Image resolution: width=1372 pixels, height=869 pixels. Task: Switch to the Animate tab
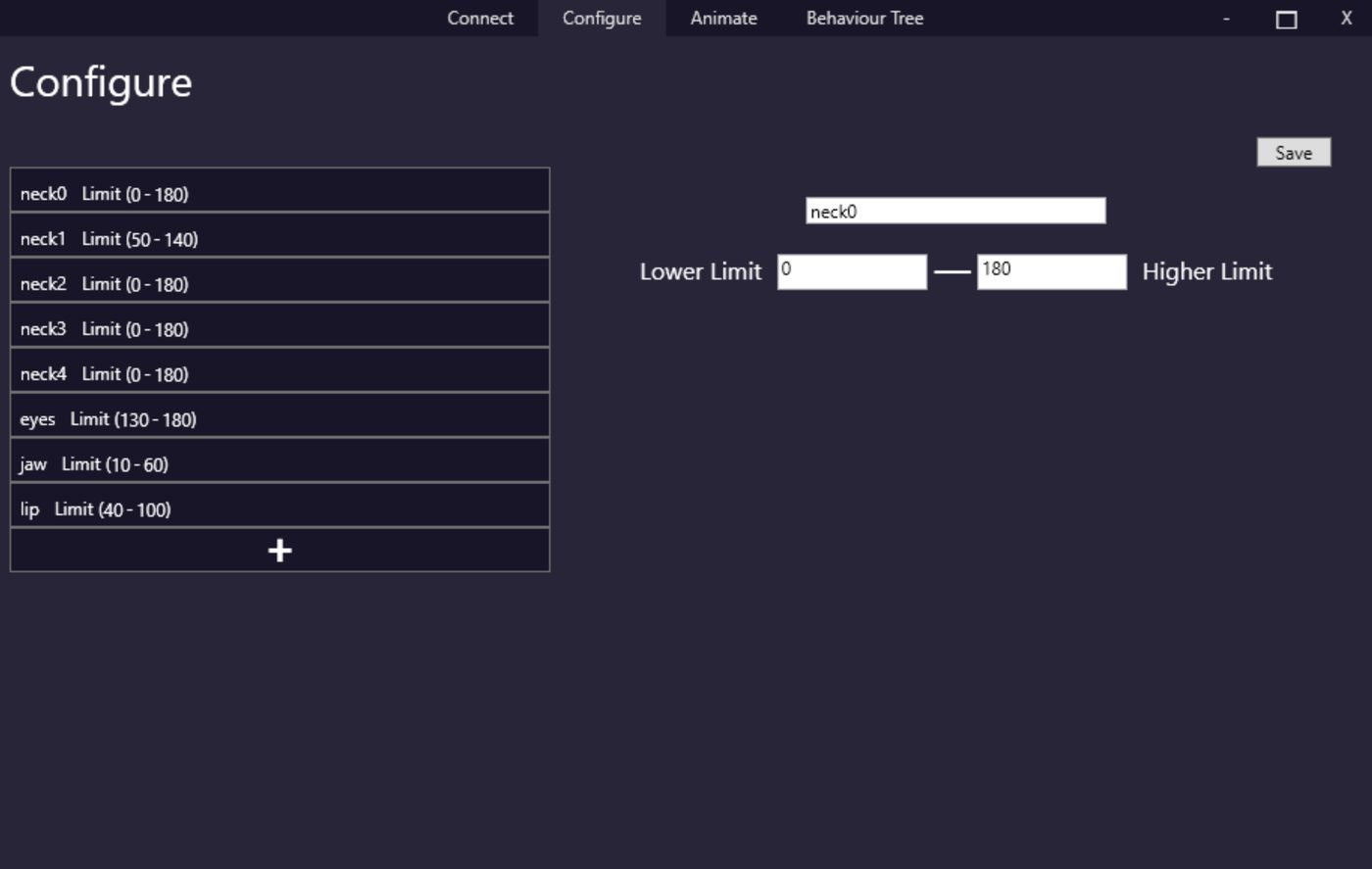tap(723, 18)
